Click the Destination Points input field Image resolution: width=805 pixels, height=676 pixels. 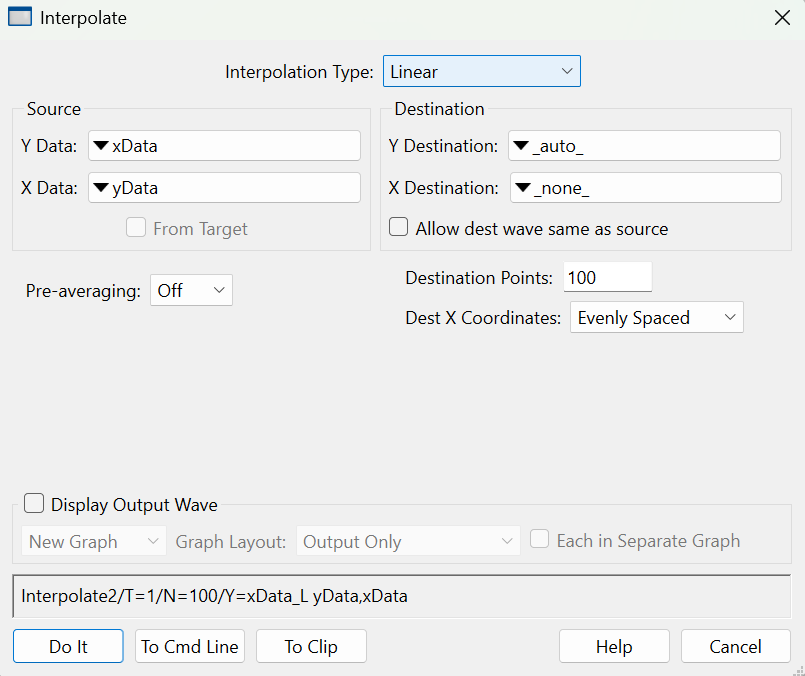coord(607,277)
